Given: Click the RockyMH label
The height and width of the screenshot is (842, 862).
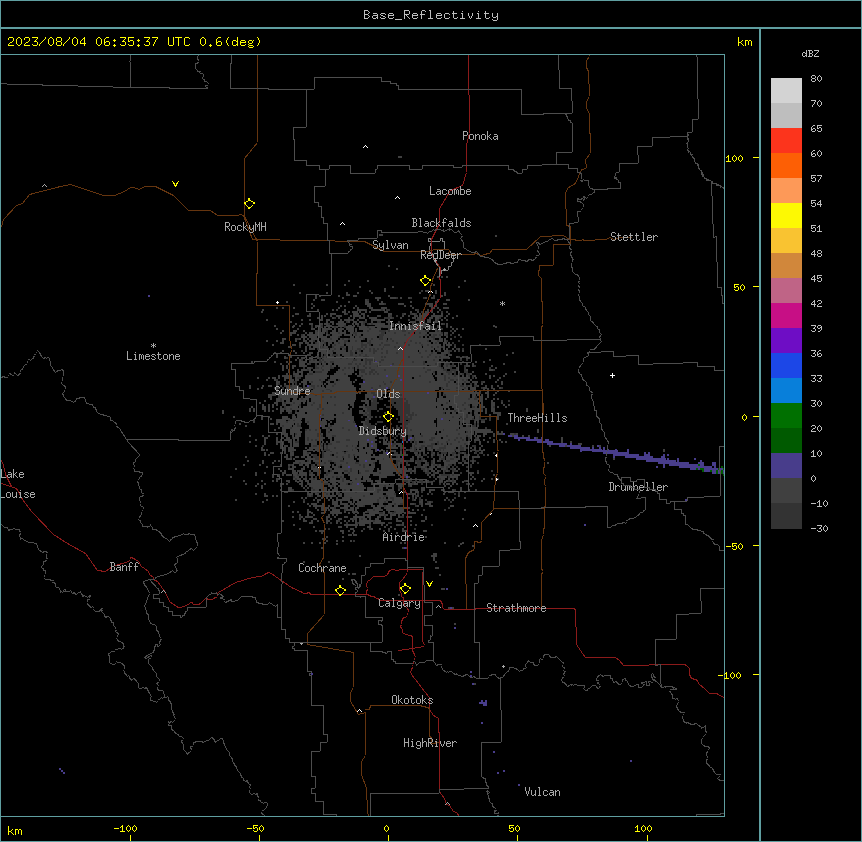Looking at the screenshot, I should point(245,227).
